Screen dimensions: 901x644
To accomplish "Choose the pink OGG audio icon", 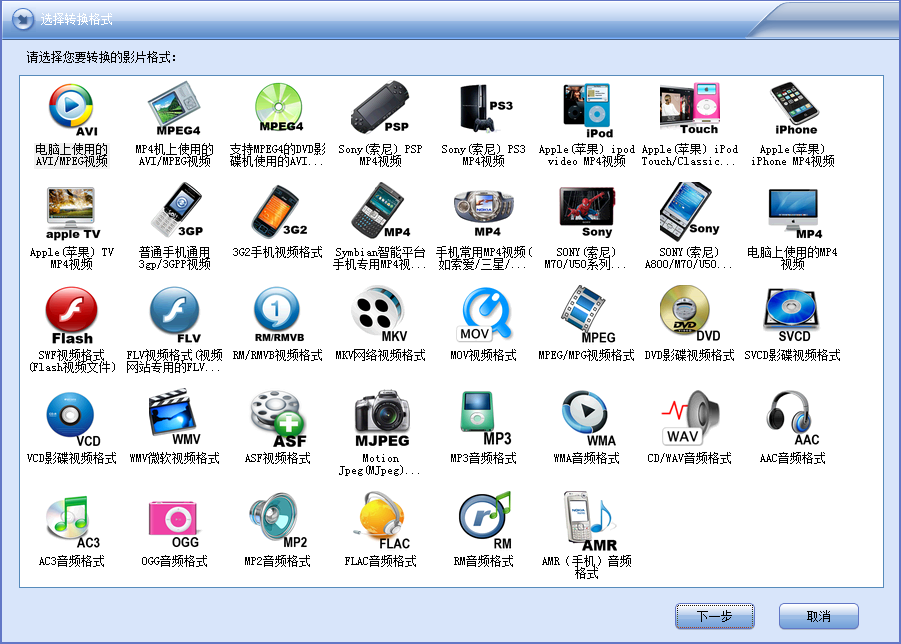I will 175,523.
